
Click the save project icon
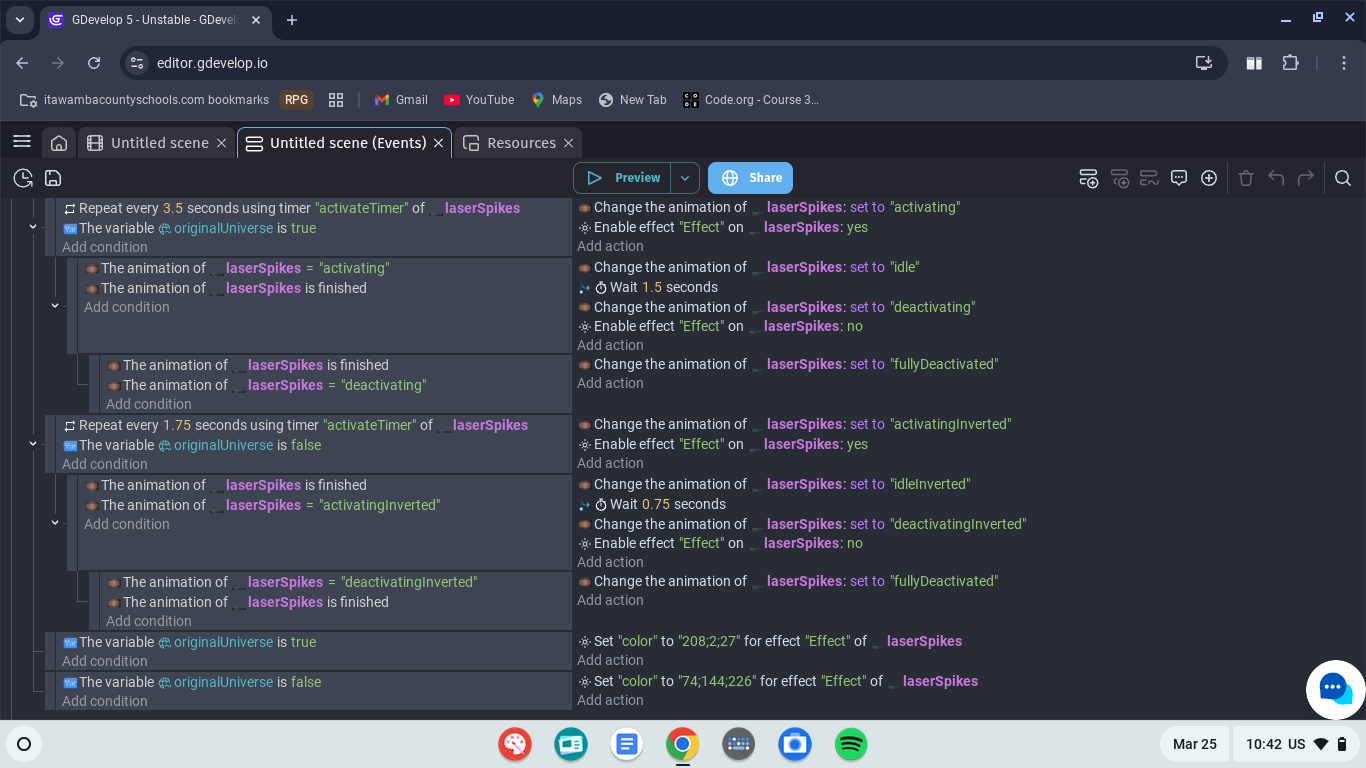54,178
